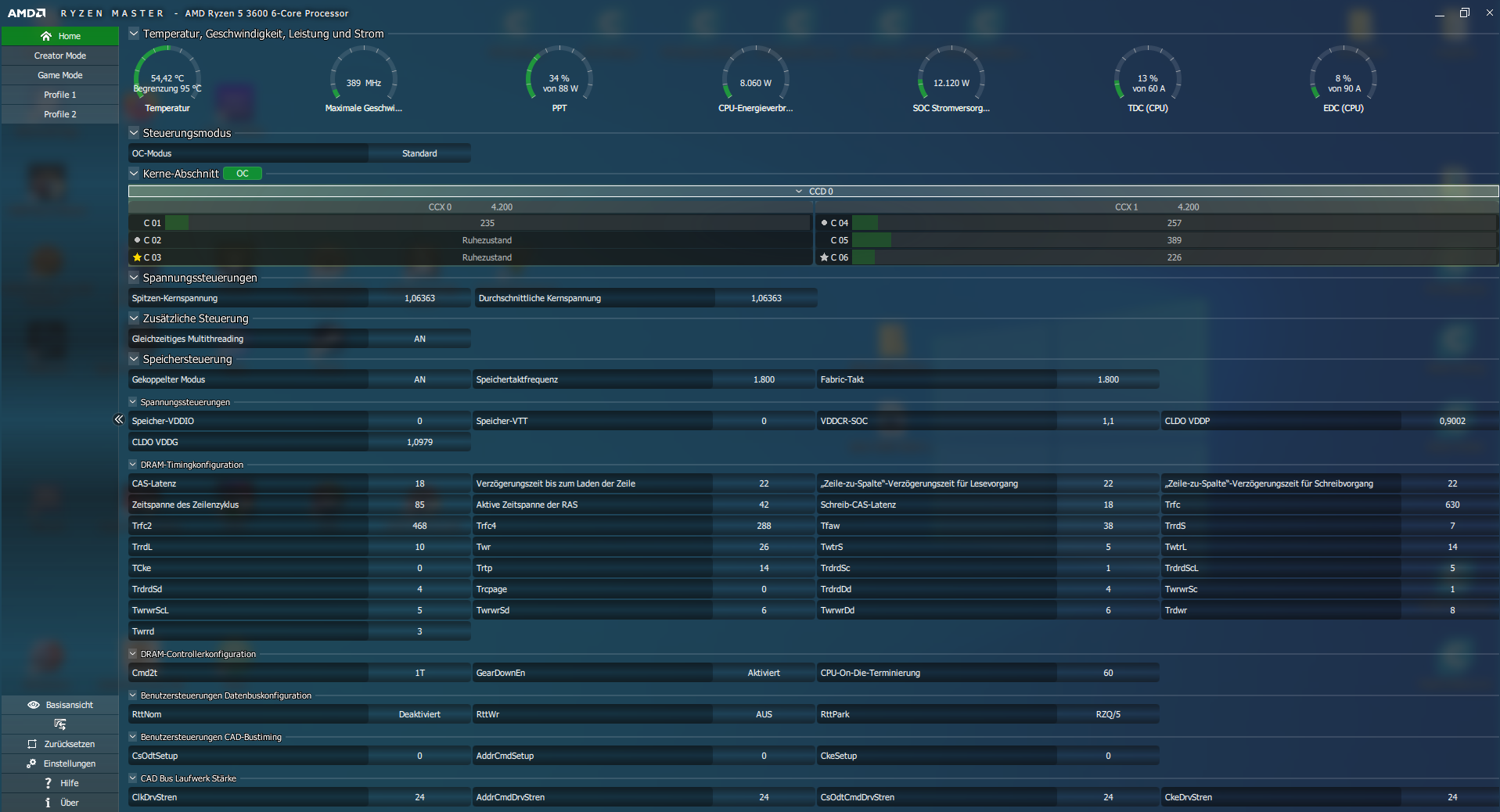Click the Fabric-Takt value 1.800

pyautogui.click(x=1108, y=379)
